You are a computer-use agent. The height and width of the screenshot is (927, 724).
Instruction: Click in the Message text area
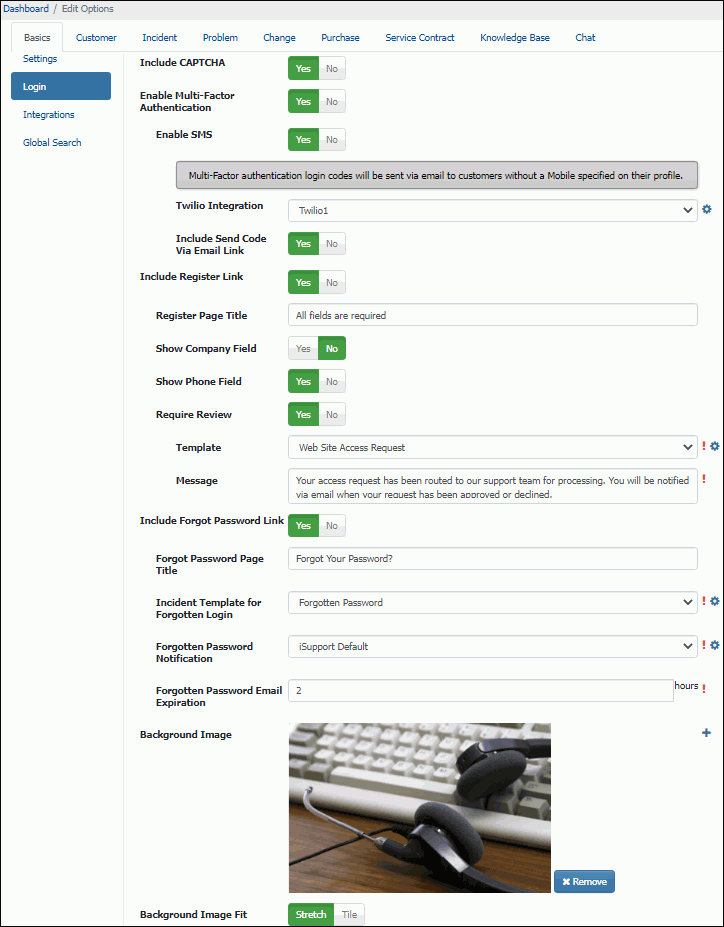click(493, 486)
